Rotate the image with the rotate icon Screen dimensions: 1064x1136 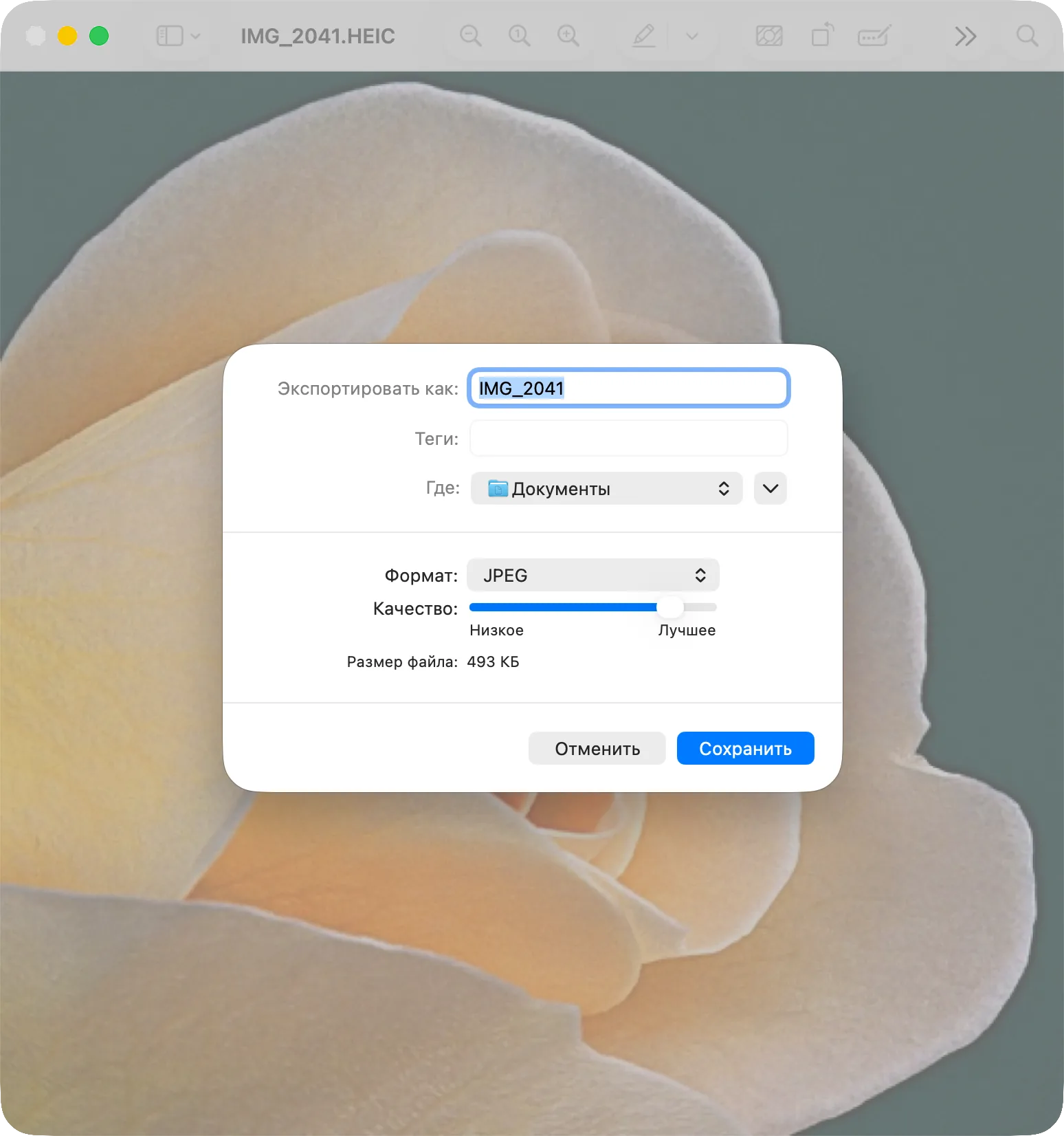click(x=822, y=36)
